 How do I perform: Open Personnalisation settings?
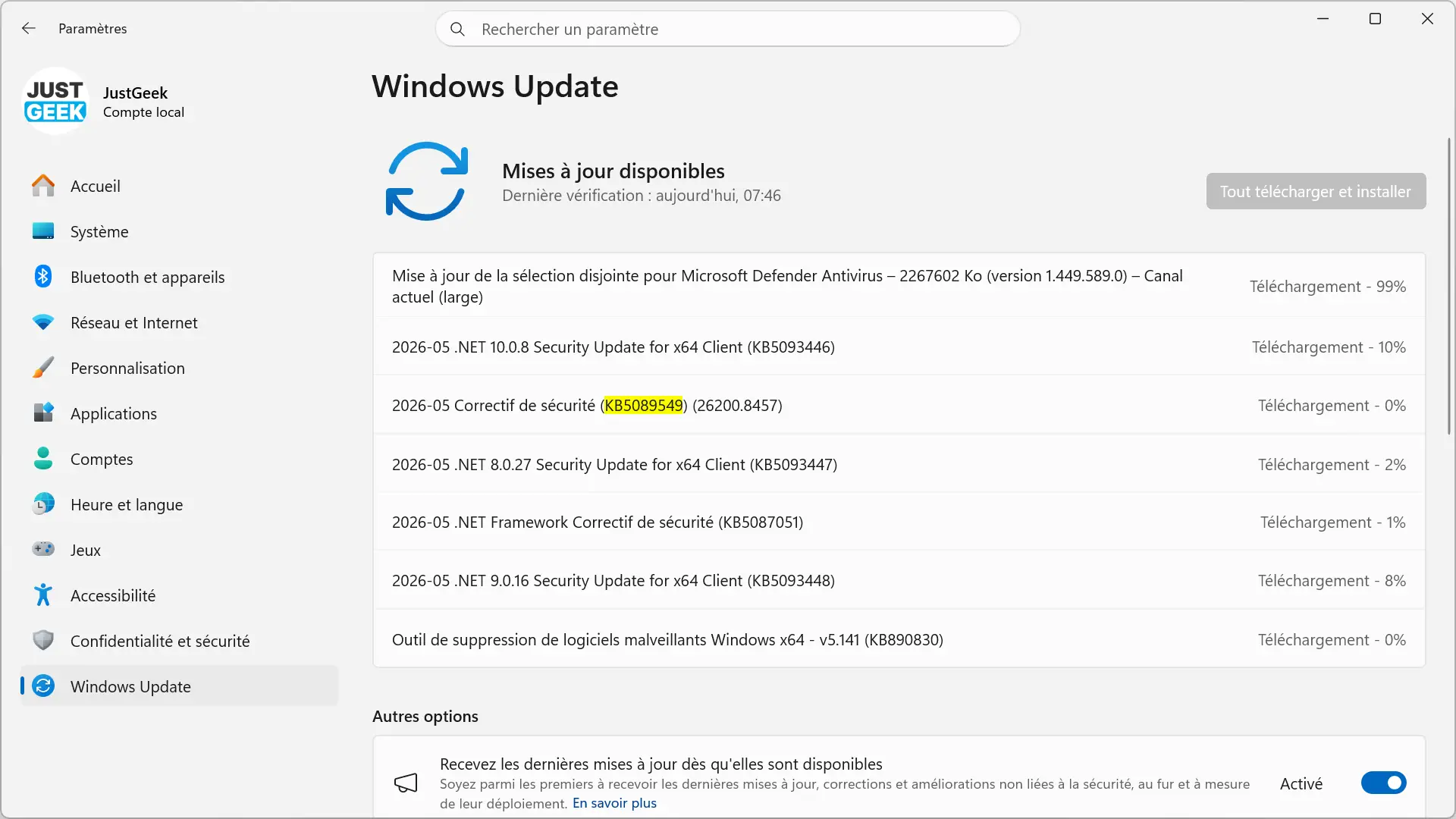[x=180, y=368]
